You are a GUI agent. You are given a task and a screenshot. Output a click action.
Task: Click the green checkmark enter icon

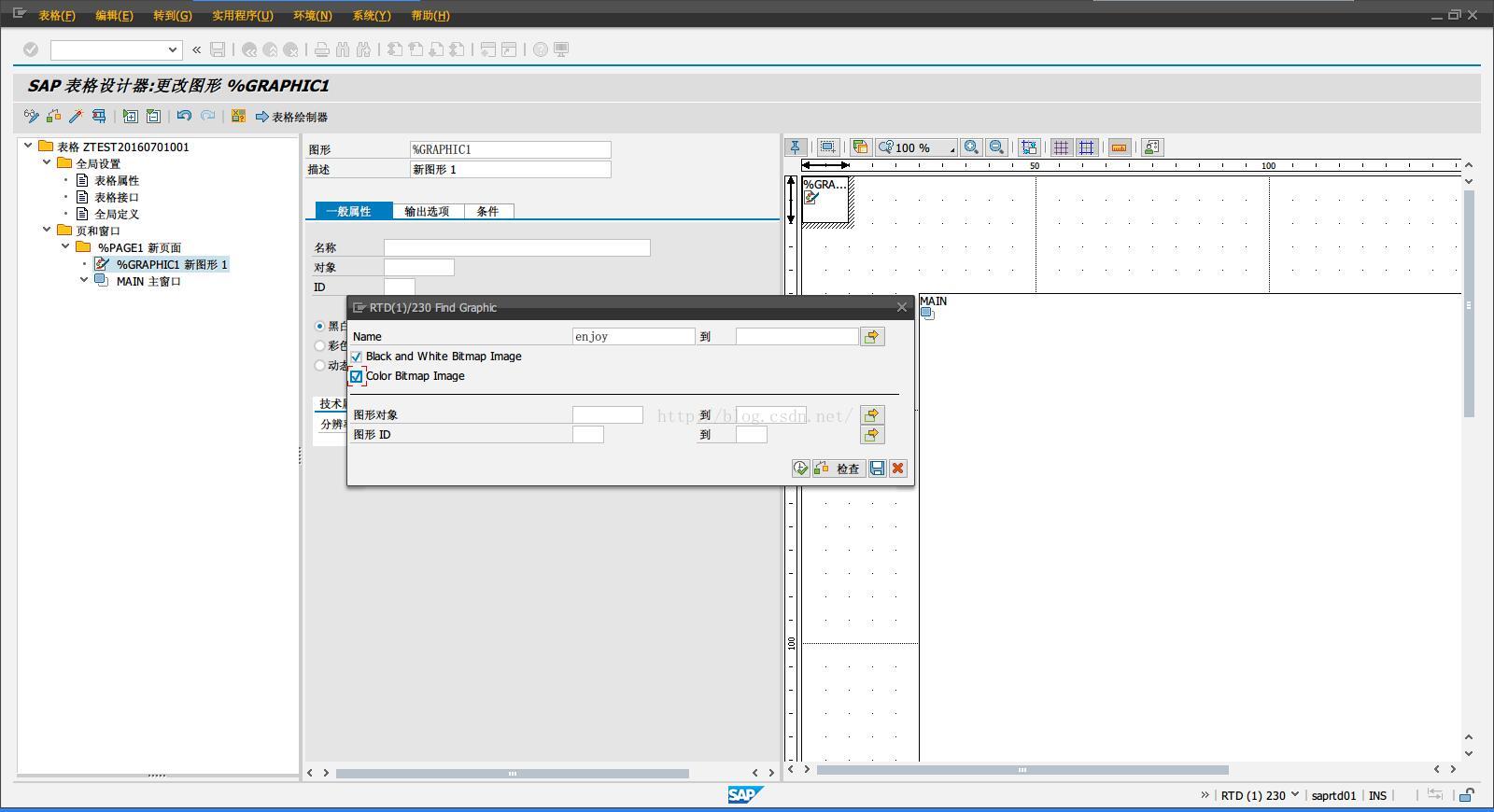pyautogui.click(x=31, y=49)
